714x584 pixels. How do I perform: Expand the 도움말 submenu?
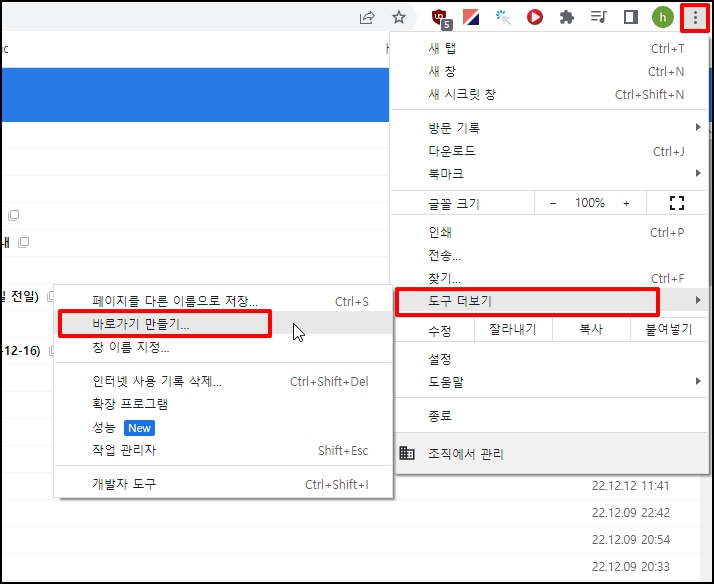coord(549,382)
